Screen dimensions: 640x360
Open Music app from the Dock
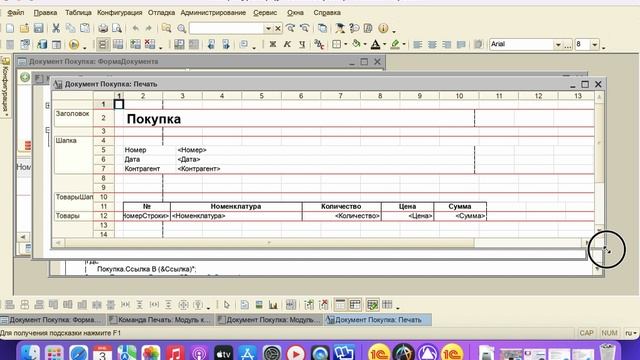(x=175, y=353)
